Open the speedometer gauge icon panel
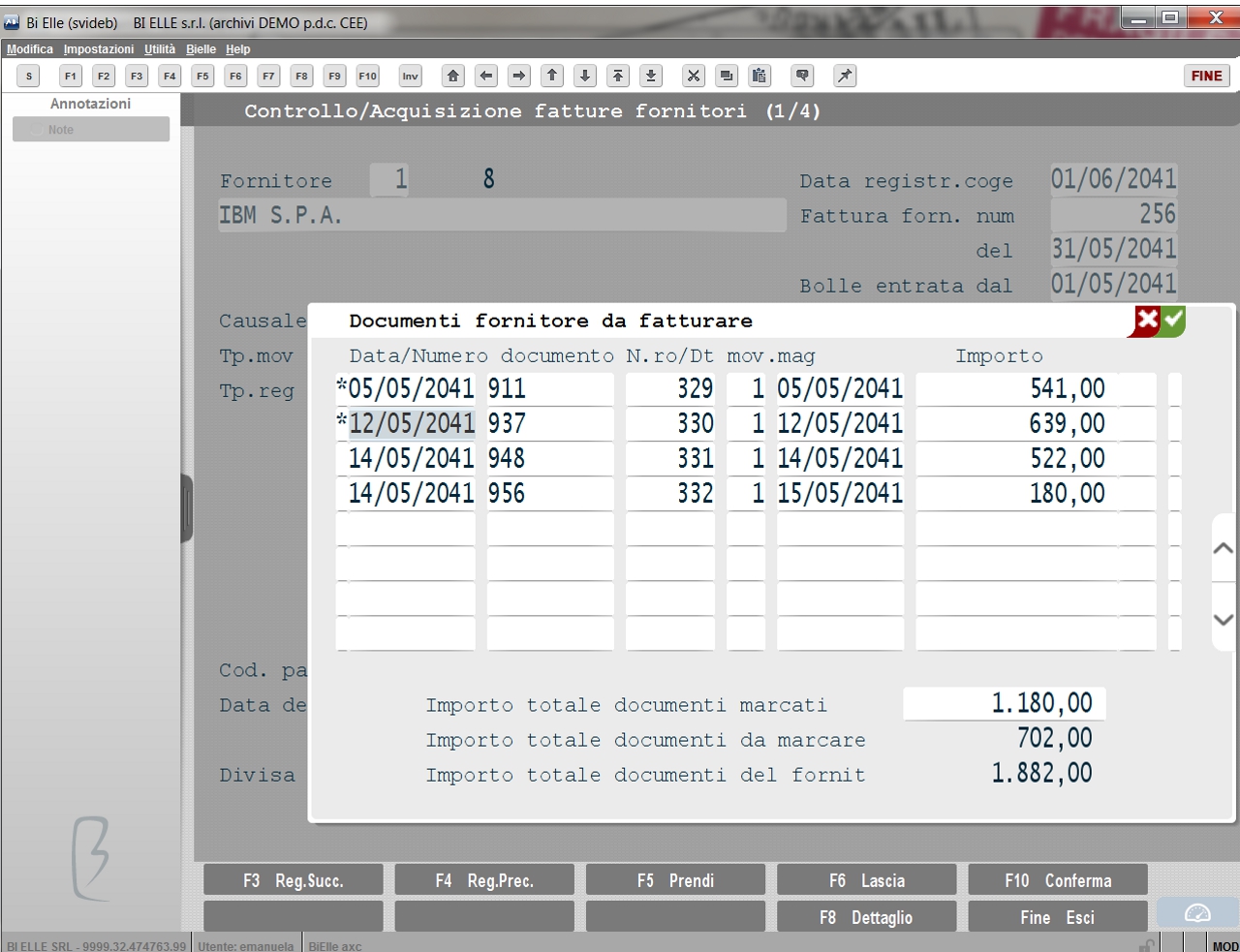Screen dimensions: 1240x952 (x=1197, y=913)
